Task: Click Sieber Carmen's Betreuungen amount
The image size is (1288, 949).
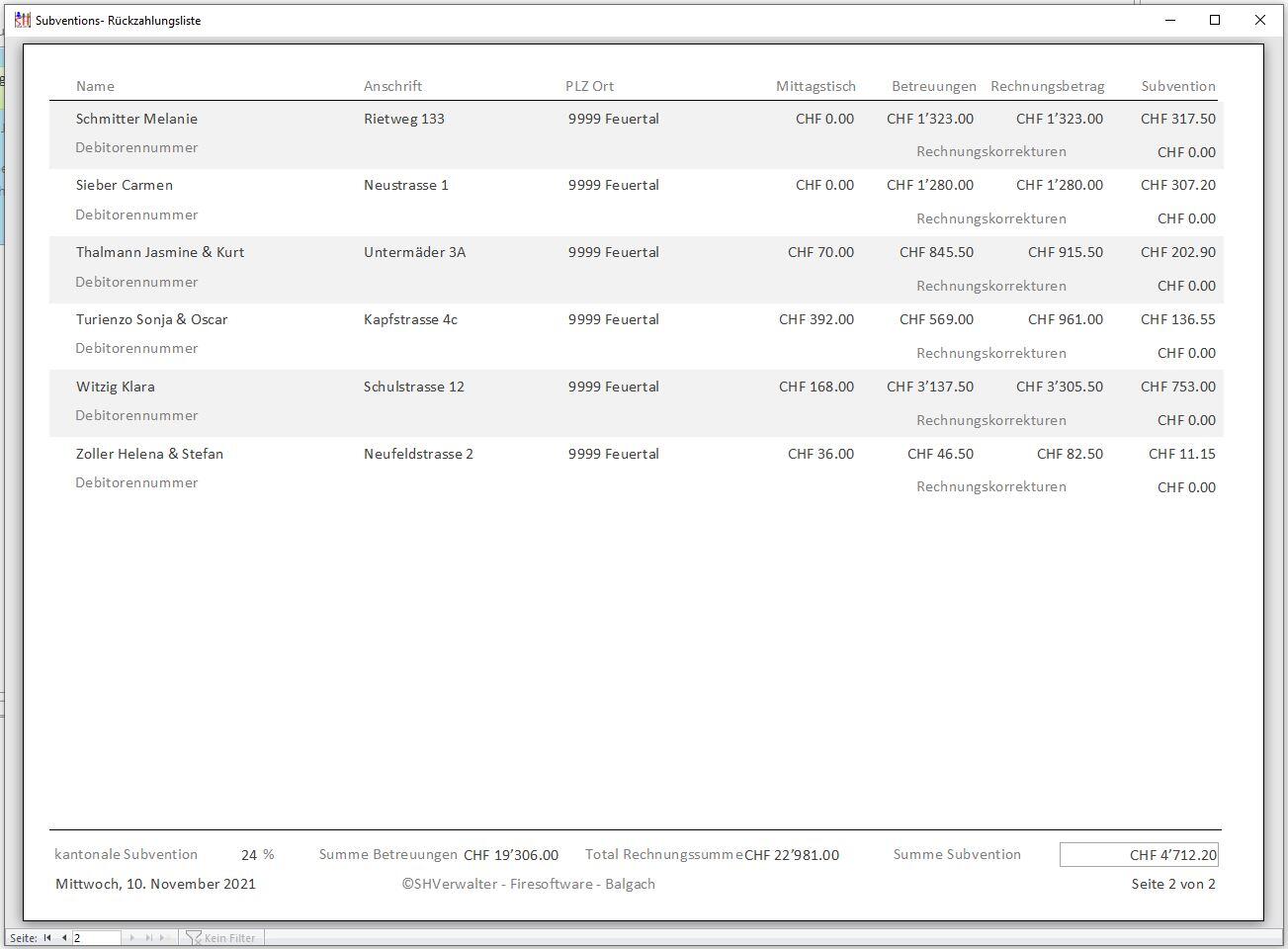Action: [x=929, y=185]
